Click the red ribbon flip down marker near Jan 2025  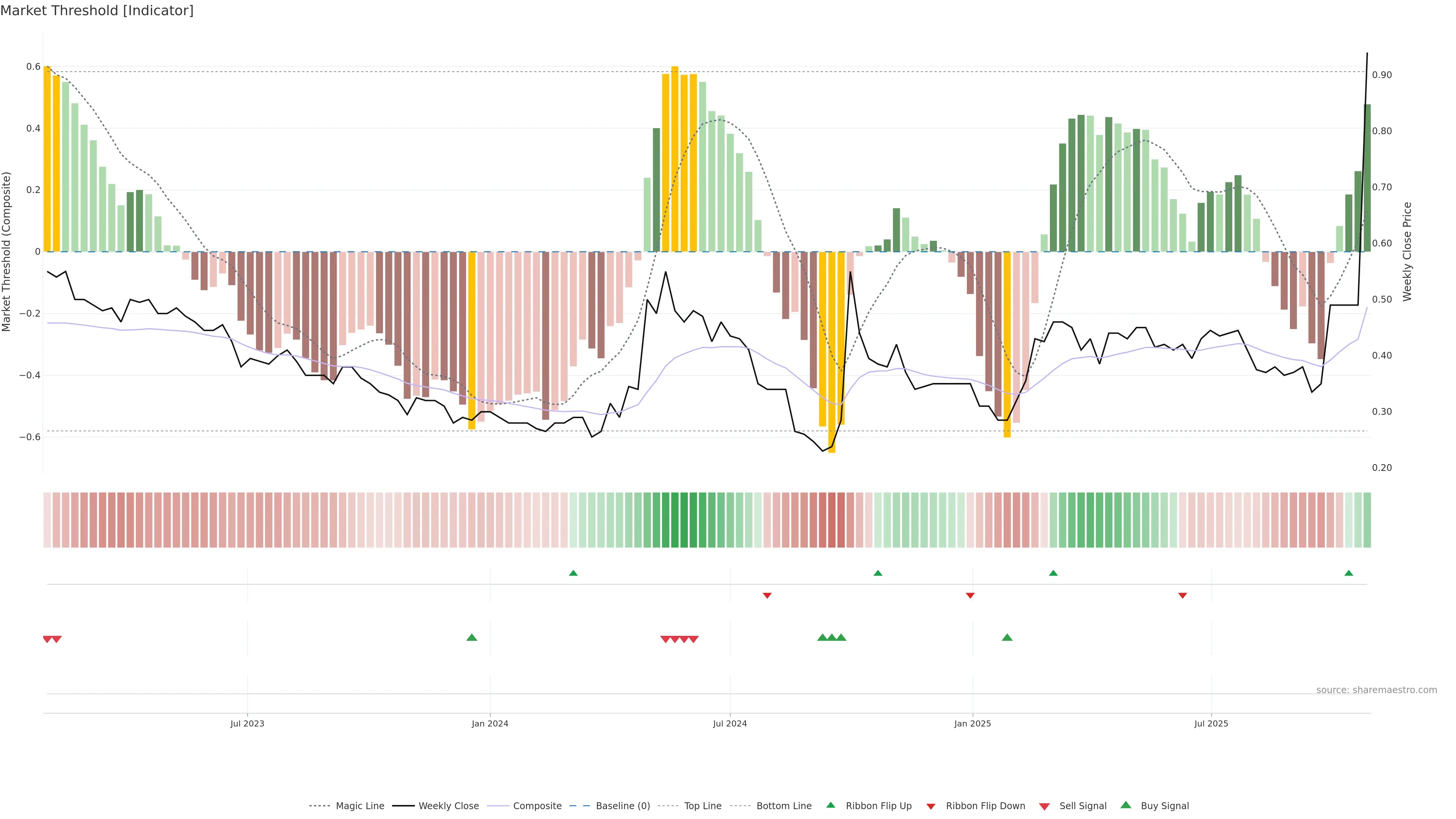(x=970, y=595)
